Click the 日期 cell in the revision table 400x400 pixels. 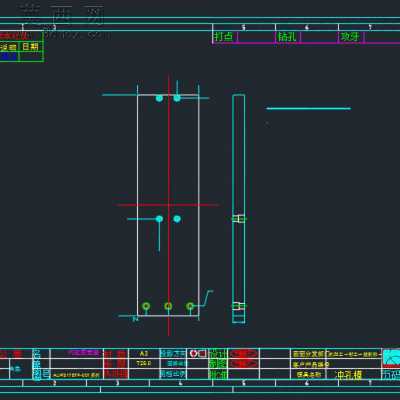[31, 46]
